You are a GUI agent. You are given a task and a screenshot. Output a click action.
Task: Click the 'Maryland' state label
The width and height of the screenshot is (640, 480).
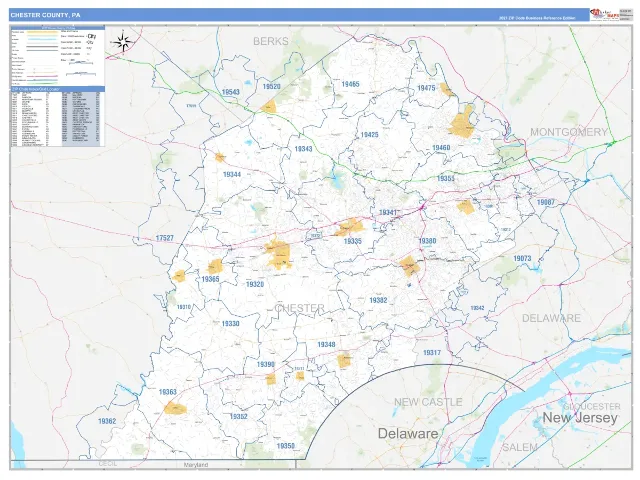[x=196, y=465]
